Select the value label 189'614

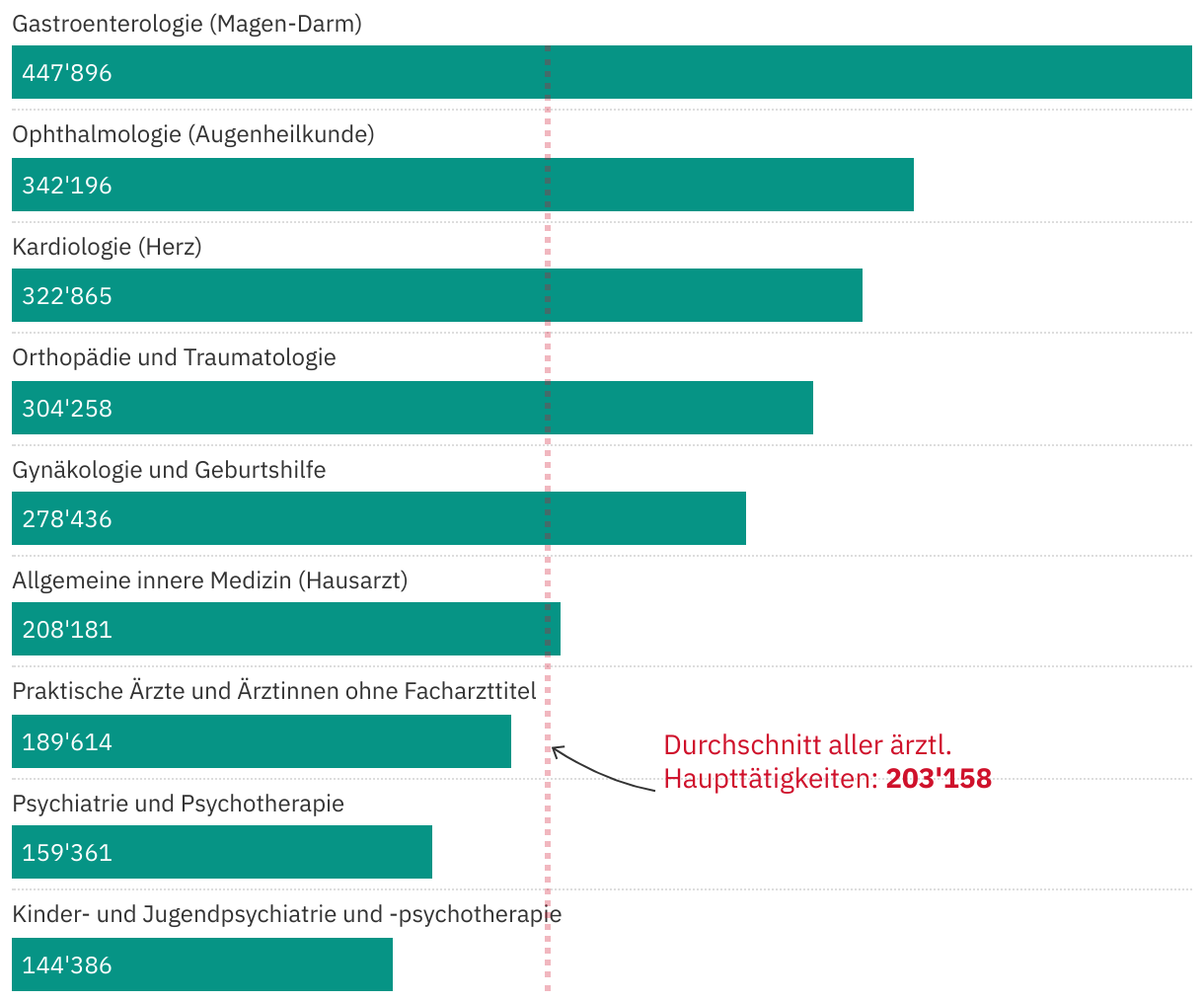(x=67, y=742)
